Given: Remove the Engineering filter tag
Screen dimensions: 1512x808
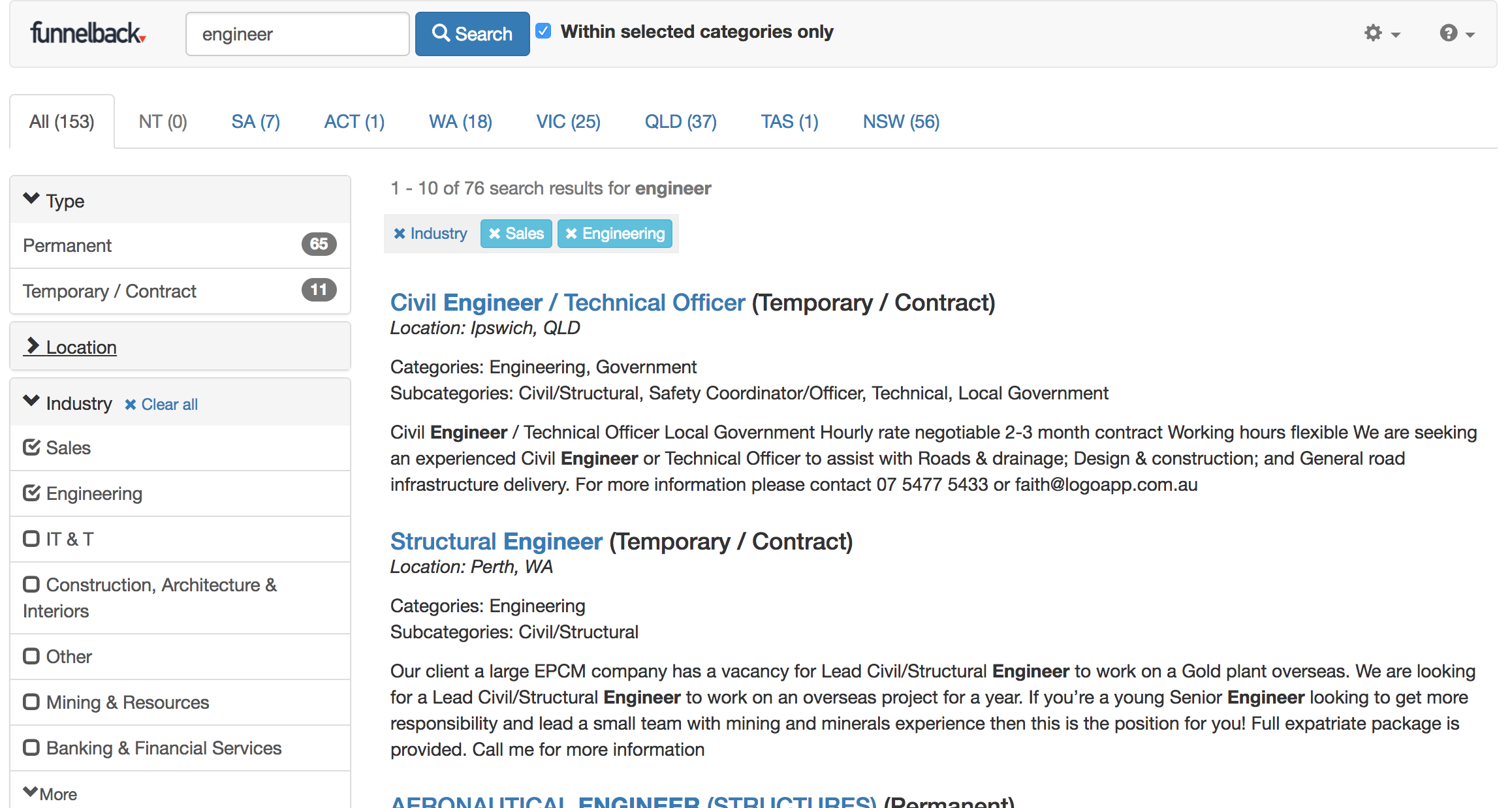Looking at the screenshot, I should point(614,234).
